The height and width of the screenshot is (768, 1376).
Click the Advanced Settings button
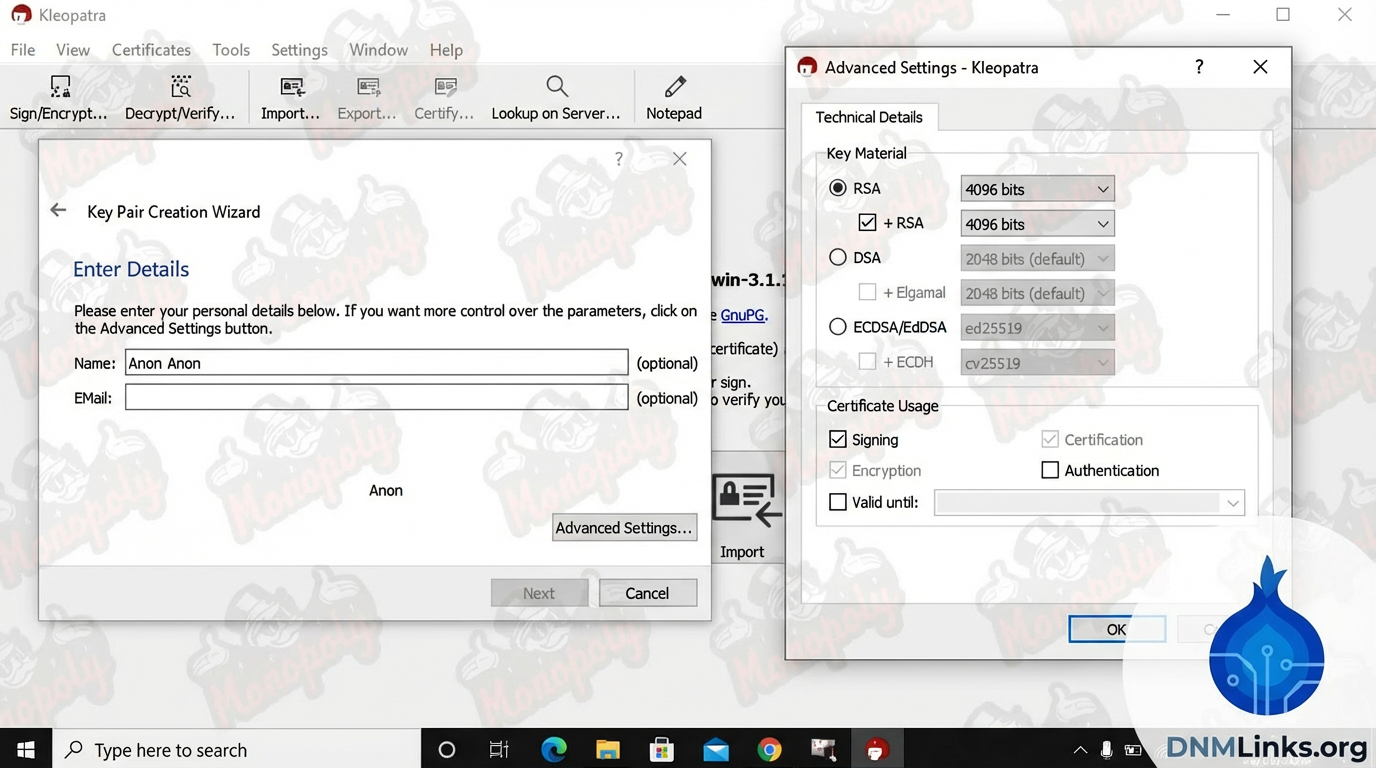624,527
